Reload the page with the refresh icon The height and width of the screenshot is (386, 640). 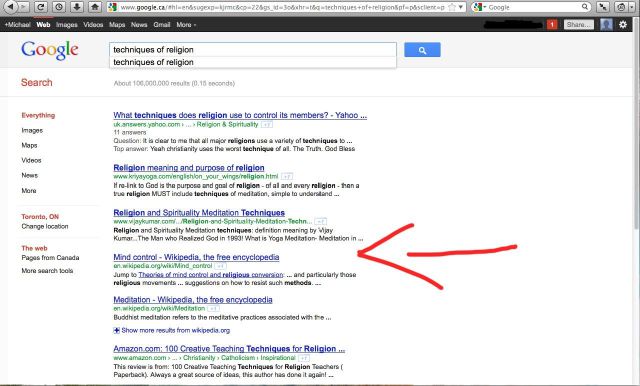[40, 7]
